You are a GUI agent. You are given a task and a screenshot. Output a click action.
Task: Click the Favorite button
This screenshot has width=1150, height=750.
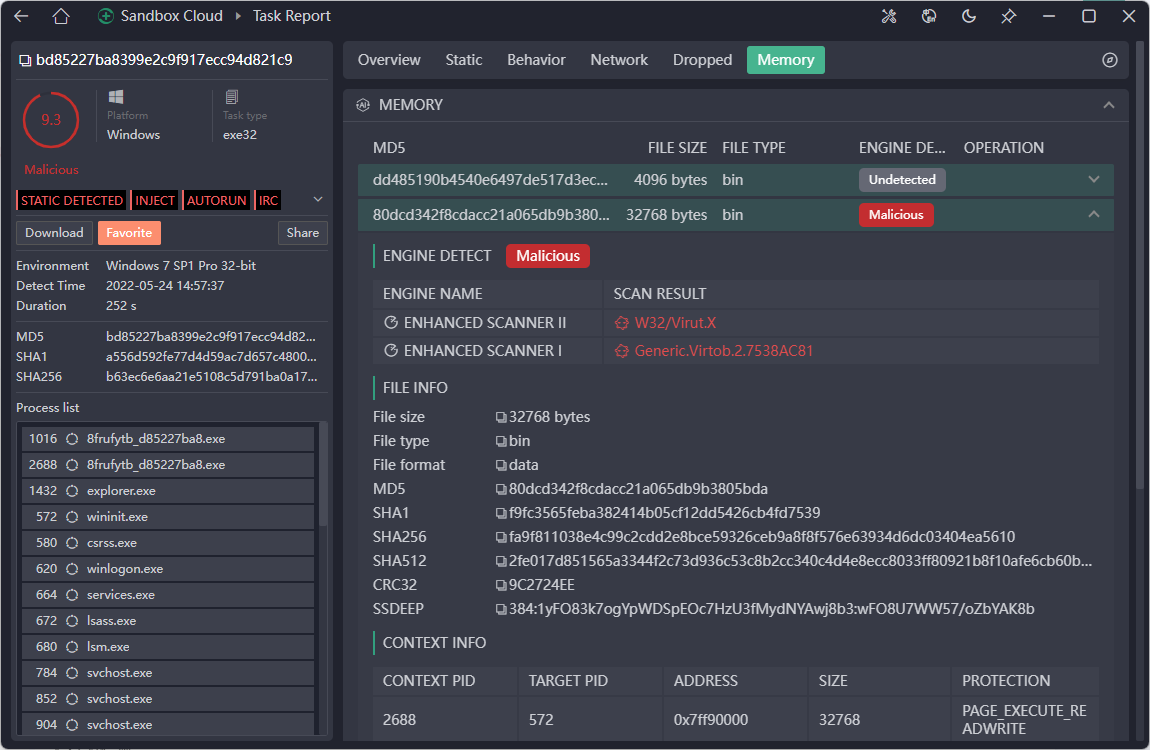pos(129,232)
